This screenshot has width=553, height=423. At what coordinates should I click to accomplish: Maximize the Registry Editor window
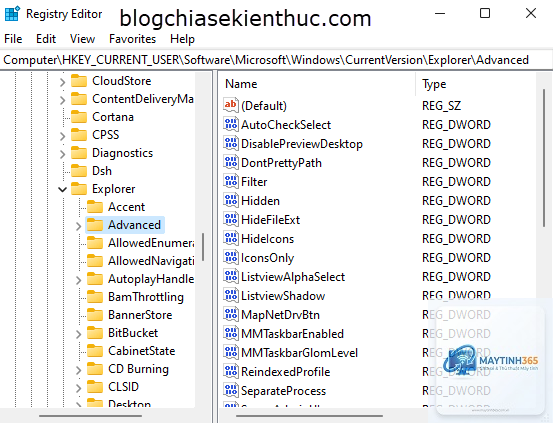tap(485, 13)
